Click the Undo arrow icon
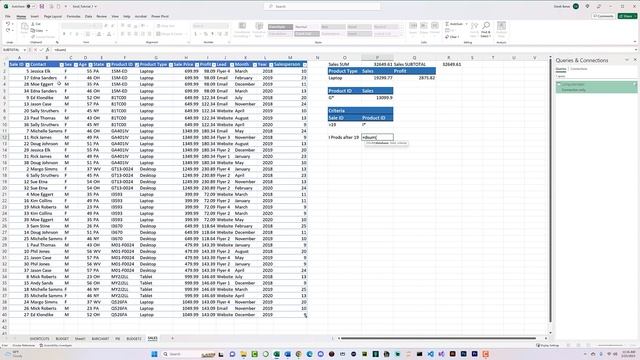640x360 pixels. 8,24
